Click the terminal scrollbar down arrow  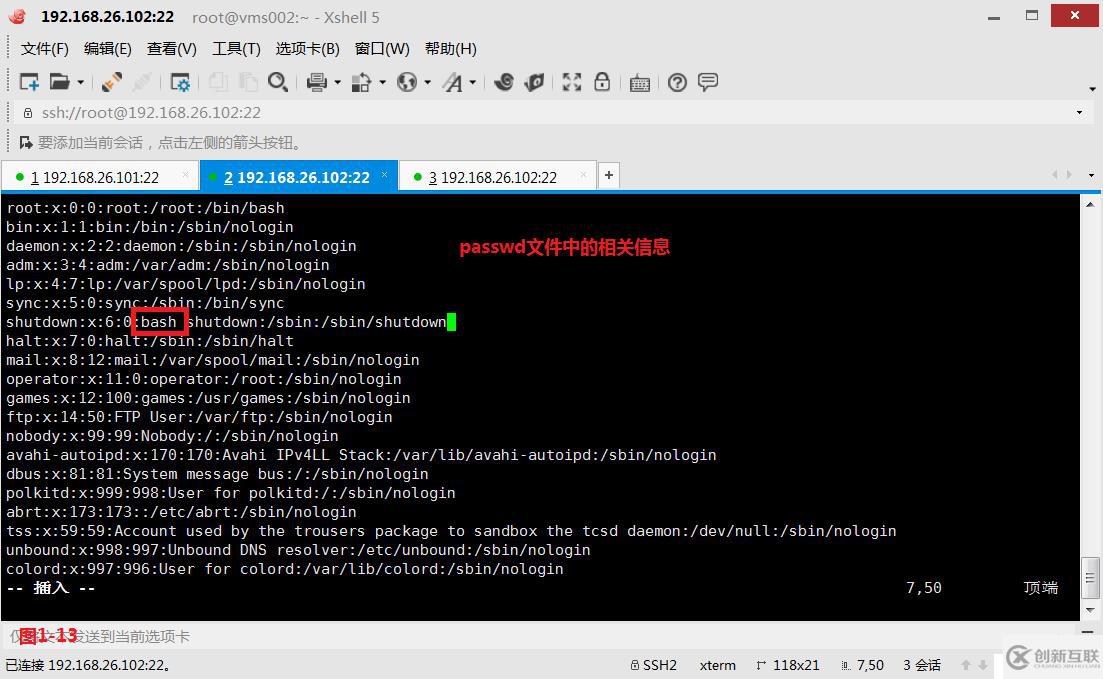coord(1090,610)
